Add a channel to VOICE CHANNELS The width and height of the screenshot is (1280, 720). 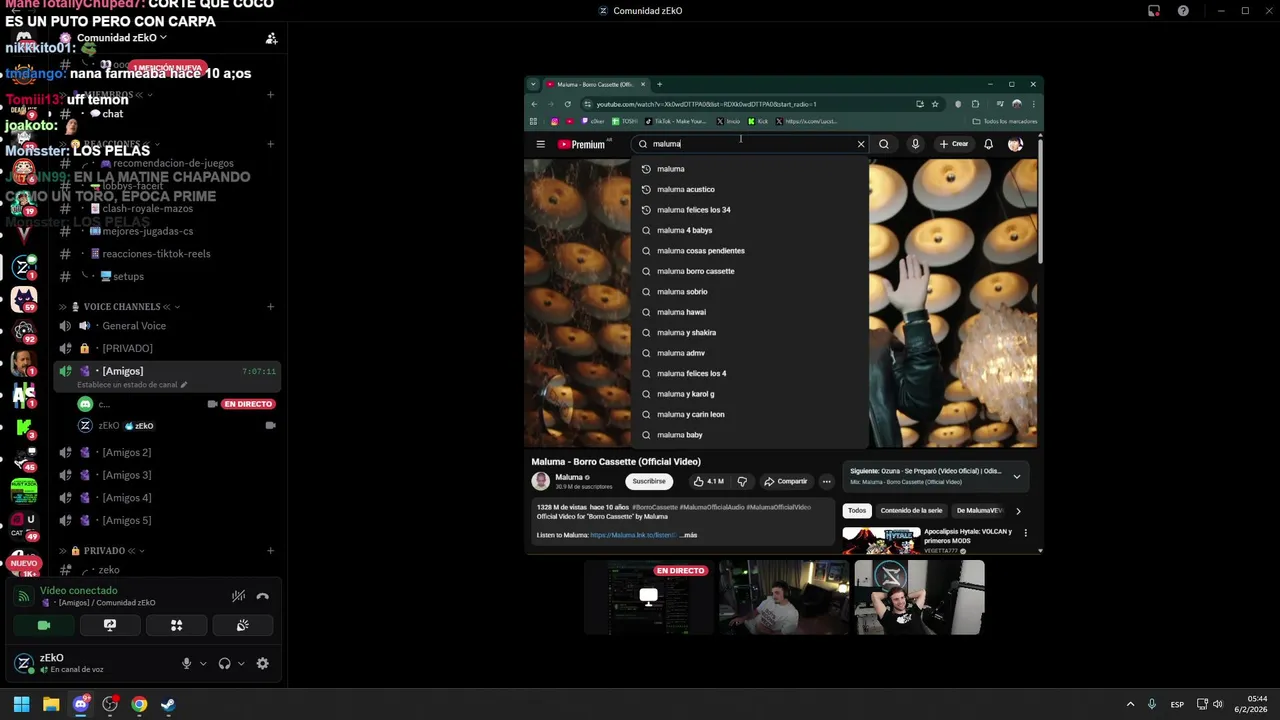tap(270, 307)
